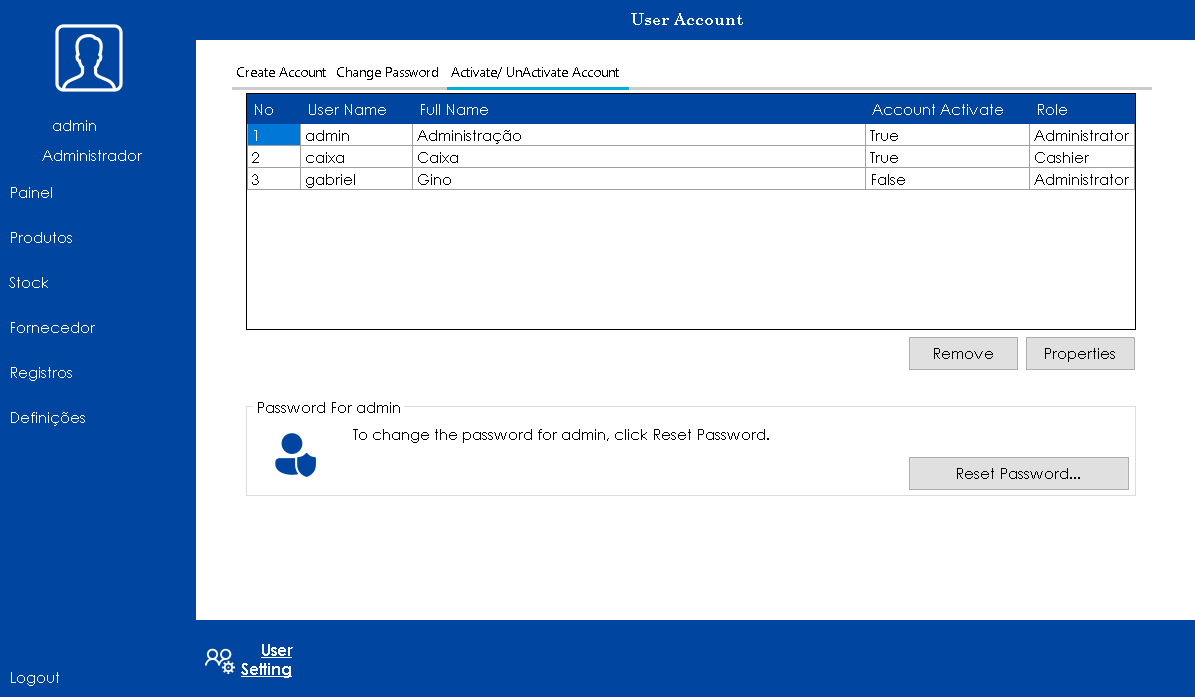Switch to the Change Password tab
This screenshot has height=697, width=1195.
(x=387, y=73)
